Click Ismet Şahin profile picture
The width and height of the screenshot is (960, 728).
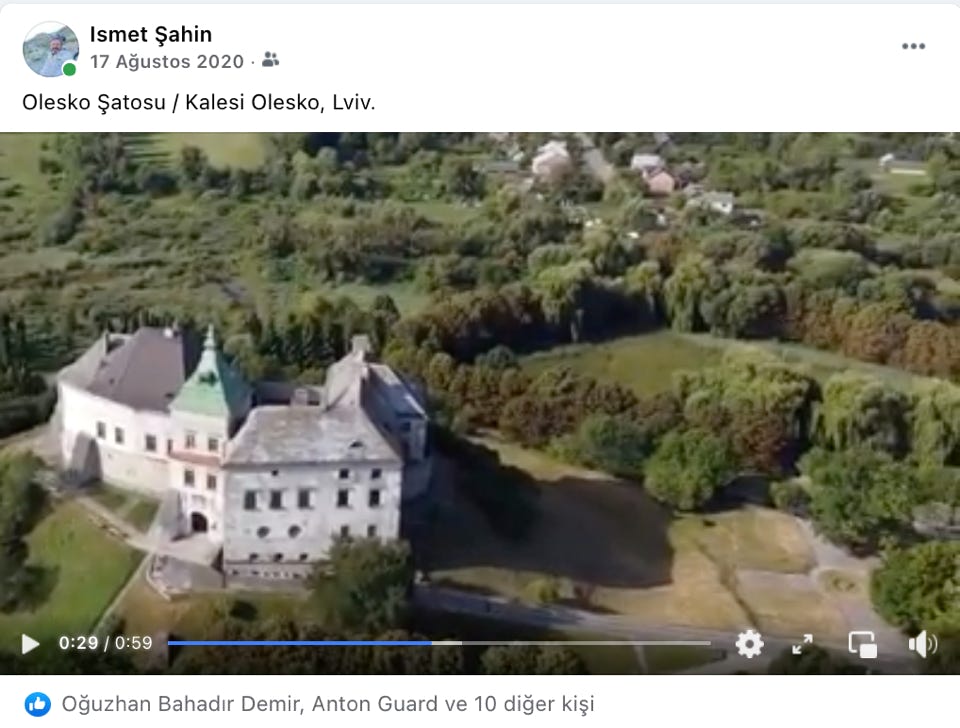tap(50, 49)
